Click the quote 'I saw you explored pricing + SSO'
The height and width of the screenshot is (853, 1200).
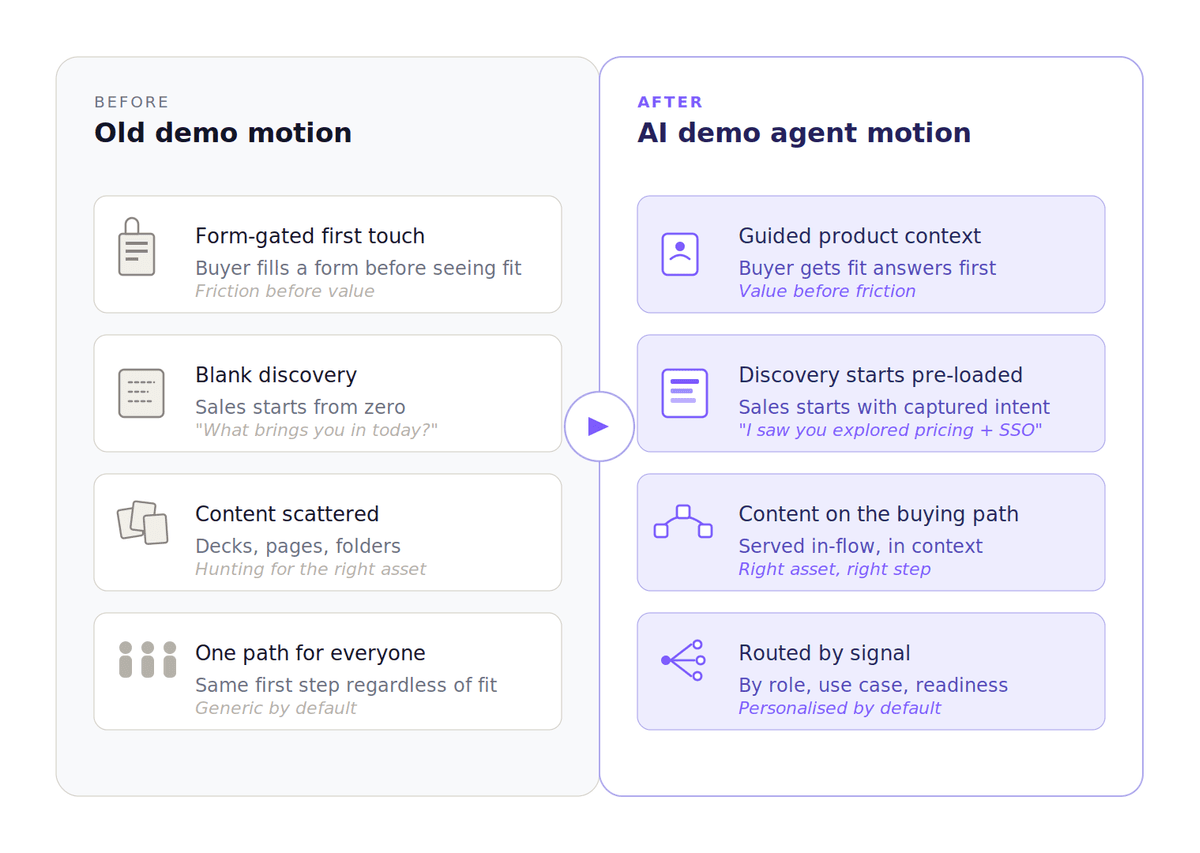pos(890,430)
